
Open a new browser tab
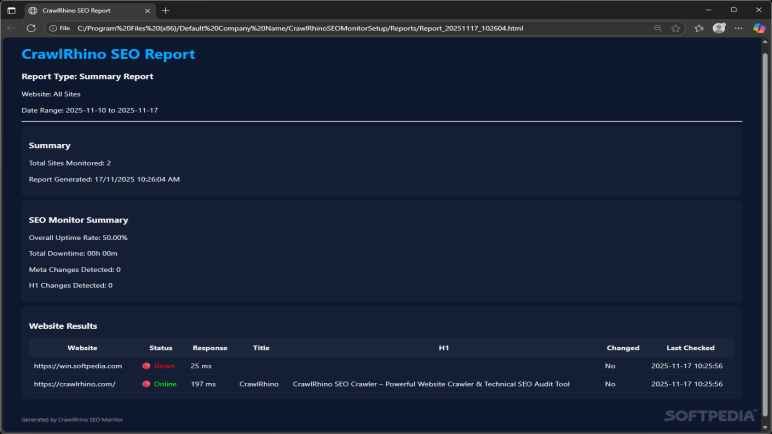tap(166, 10)
